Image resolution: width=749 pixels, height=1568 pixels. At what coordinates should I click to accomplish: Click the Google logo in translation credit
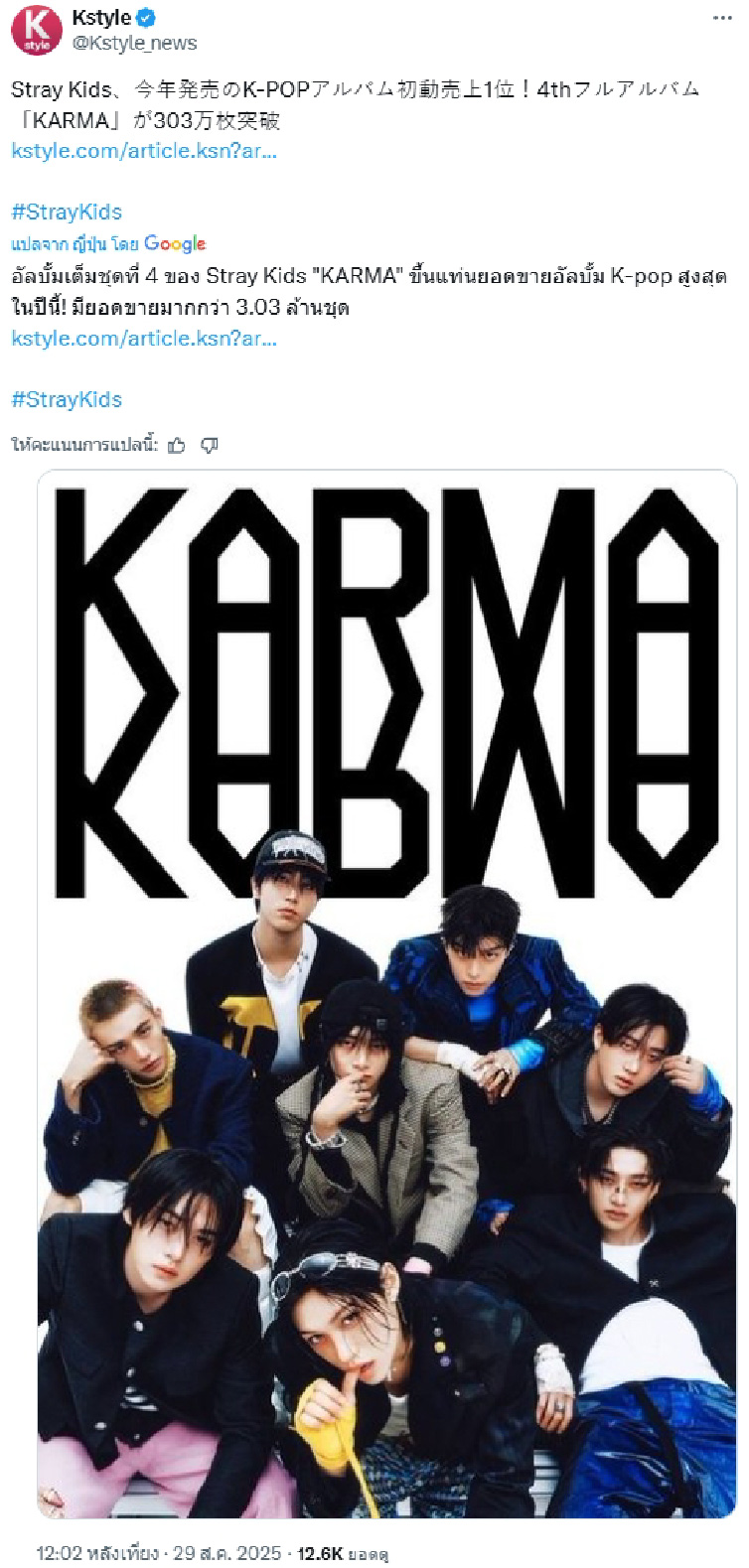(175, 243)
